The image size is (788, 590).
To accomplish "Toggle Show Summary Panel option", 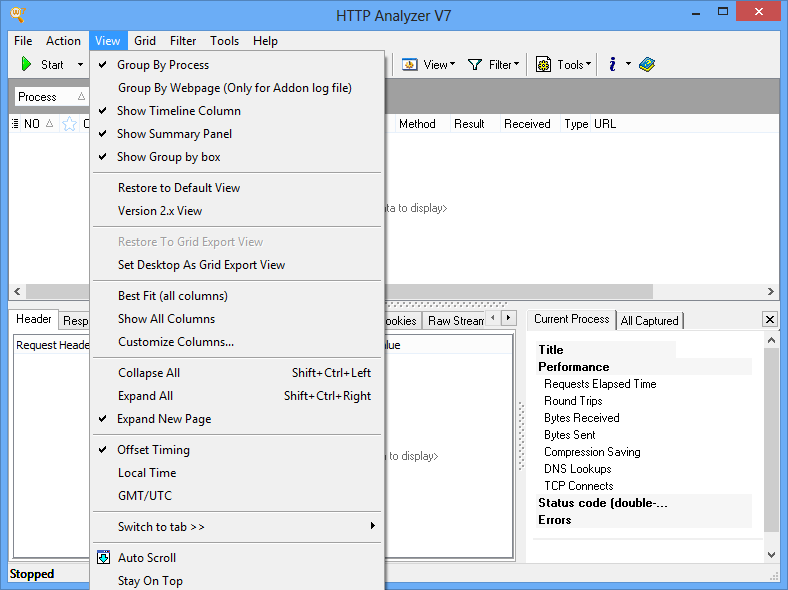I will (237, 134).
